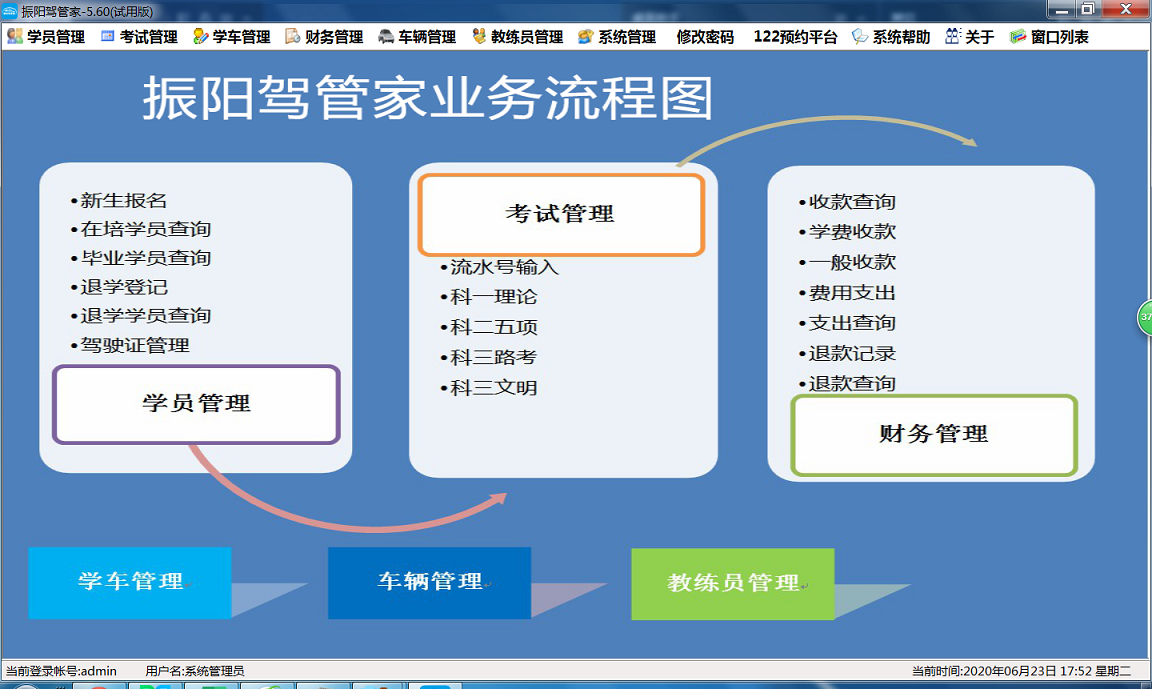This screenshot has width=1152, height=689.
Task: Click the blue 车辆管理 flowchart block
Action: coord(428,582)
